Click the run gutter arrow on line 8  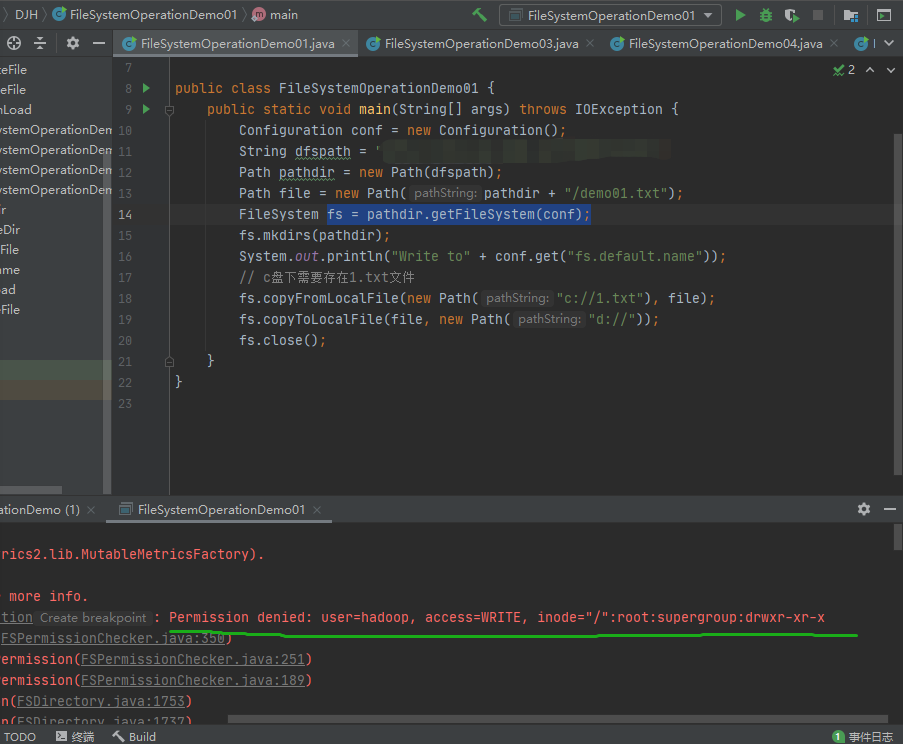click(146, 88)
